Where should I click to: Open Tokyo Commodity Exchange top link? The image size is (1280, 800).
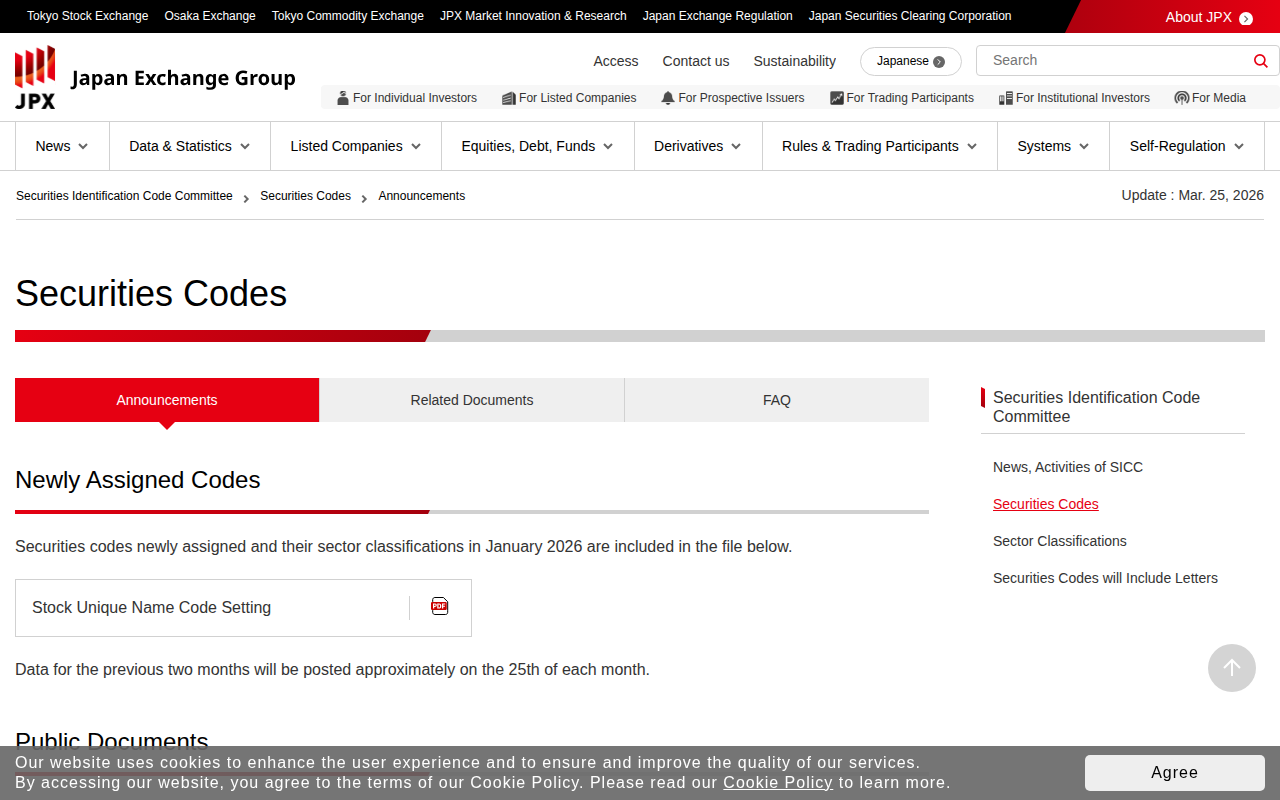pos(348,16)
